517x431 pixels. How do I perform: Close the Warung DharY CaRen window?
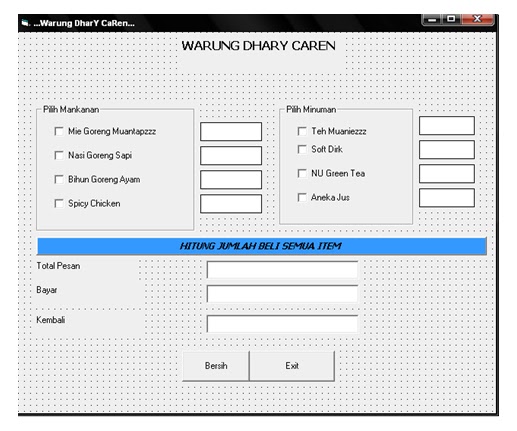coord(477,19)
